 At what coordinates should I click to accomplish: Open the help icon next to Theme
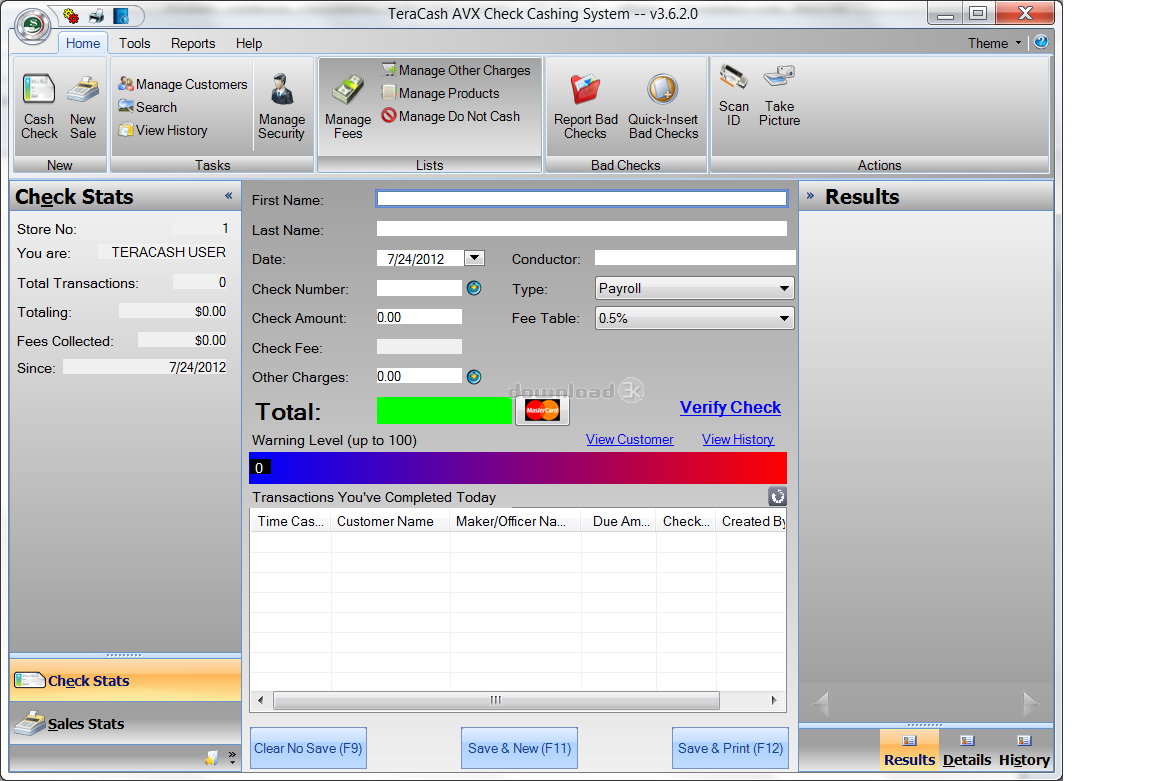[x=1041, y=42]
